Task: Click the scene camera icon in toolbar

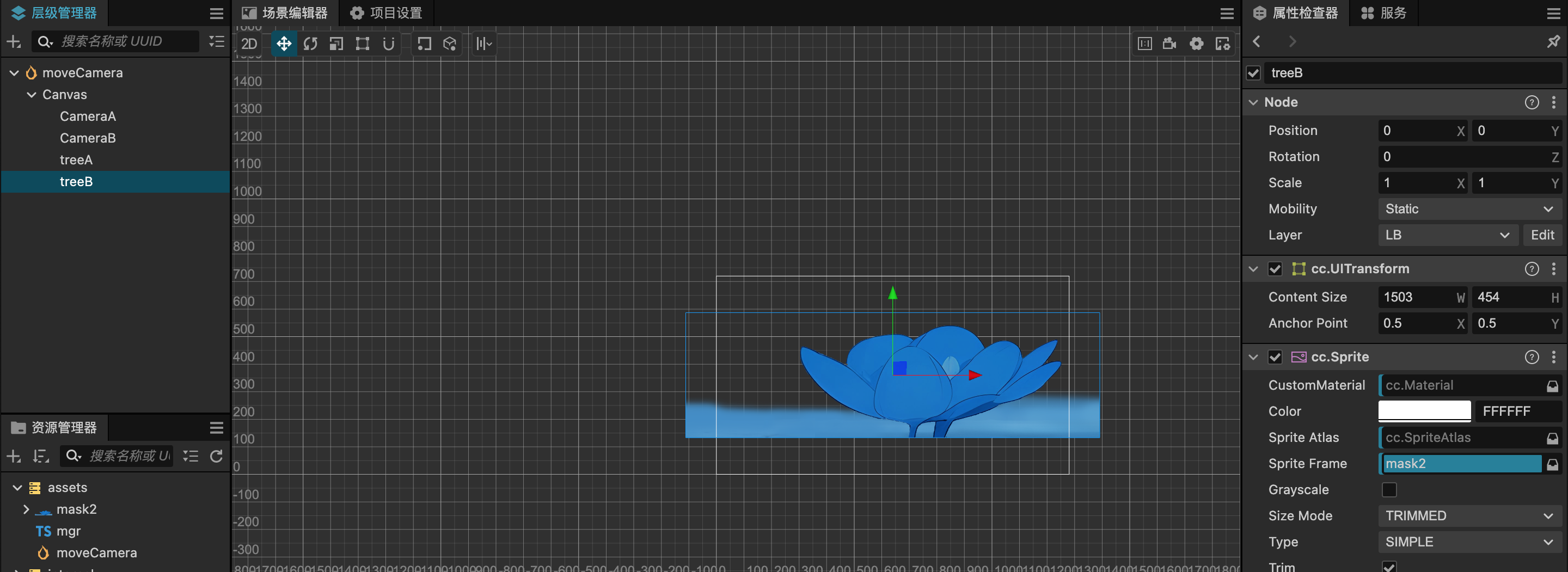Action: click(x=1170, y=44)
